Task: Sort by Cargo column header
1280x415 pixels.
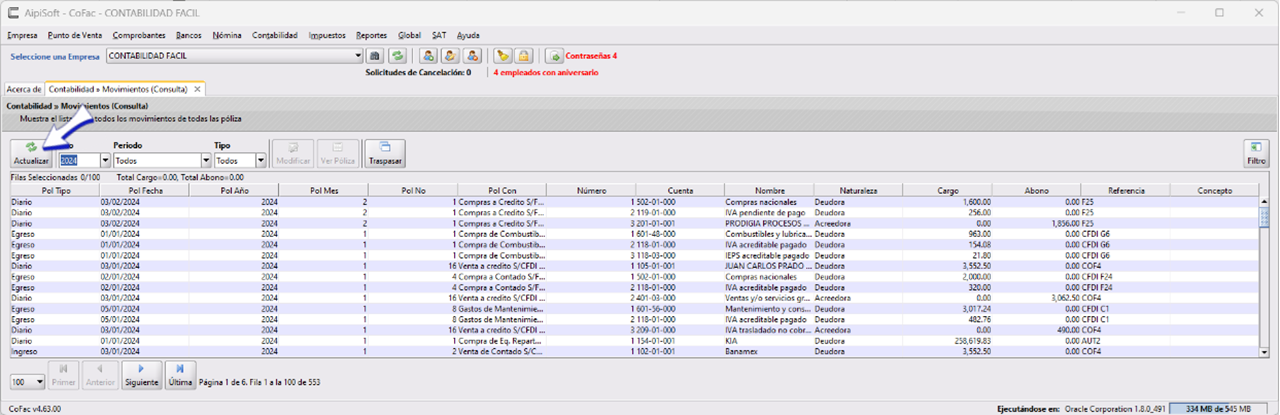Action: click(947, 189)
